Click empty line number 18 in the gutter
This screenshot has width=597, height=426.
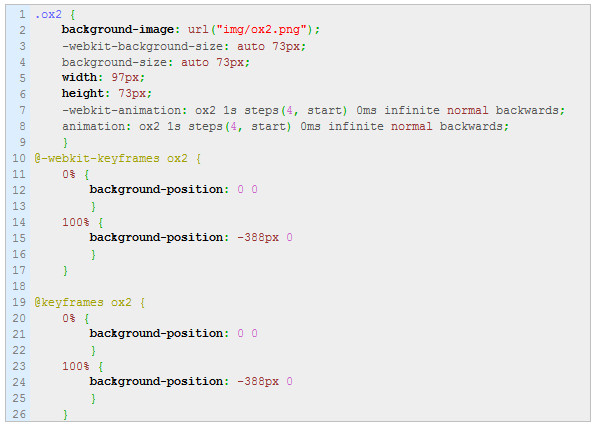click(x=19, y=286)
